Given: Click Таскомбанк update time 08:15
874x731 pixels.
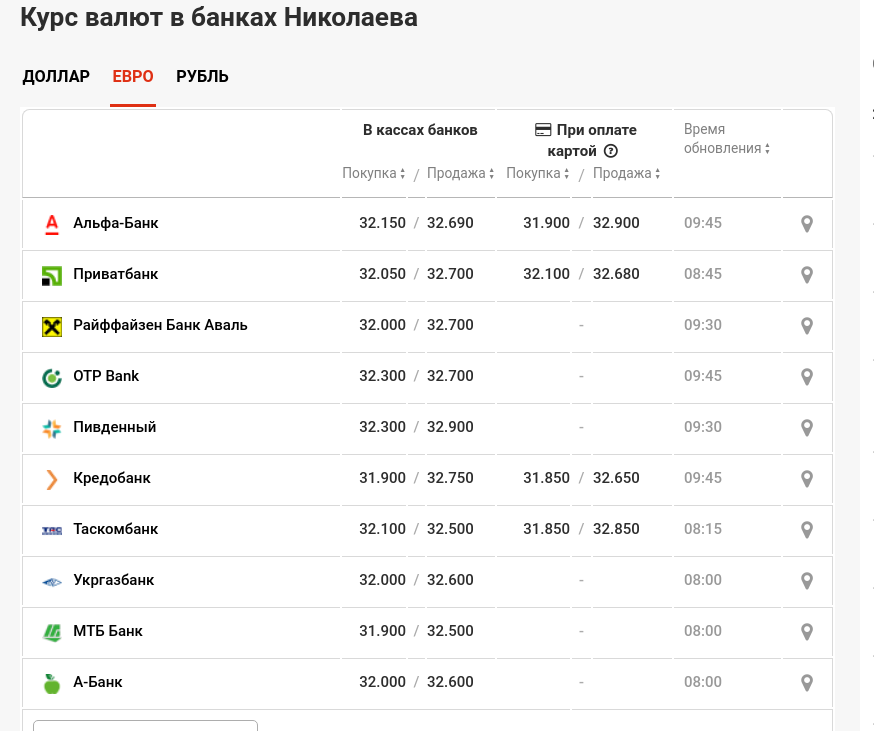Looking at the screenshot, I should coord(703,529).
